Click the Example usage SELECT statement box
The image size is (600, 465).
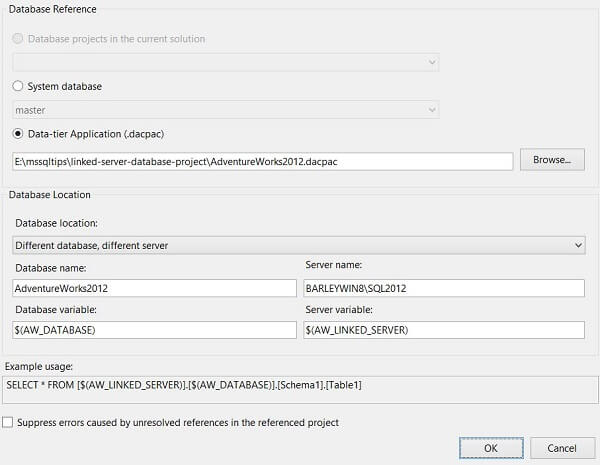pos(299,386)
